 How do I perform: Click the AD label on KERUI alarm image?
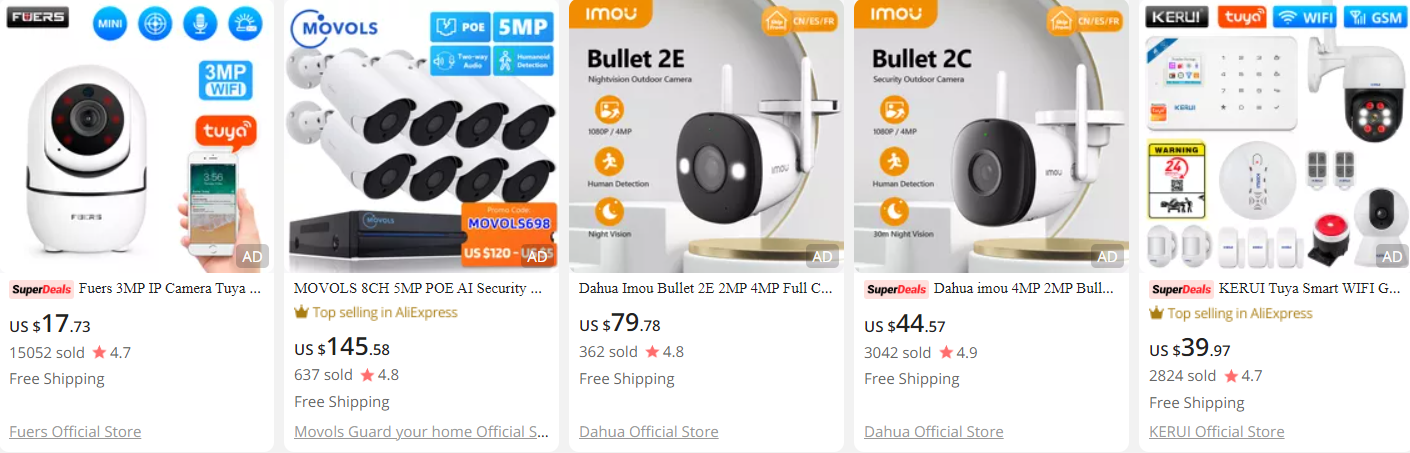pyautogui.click(x=1392, y=257)
